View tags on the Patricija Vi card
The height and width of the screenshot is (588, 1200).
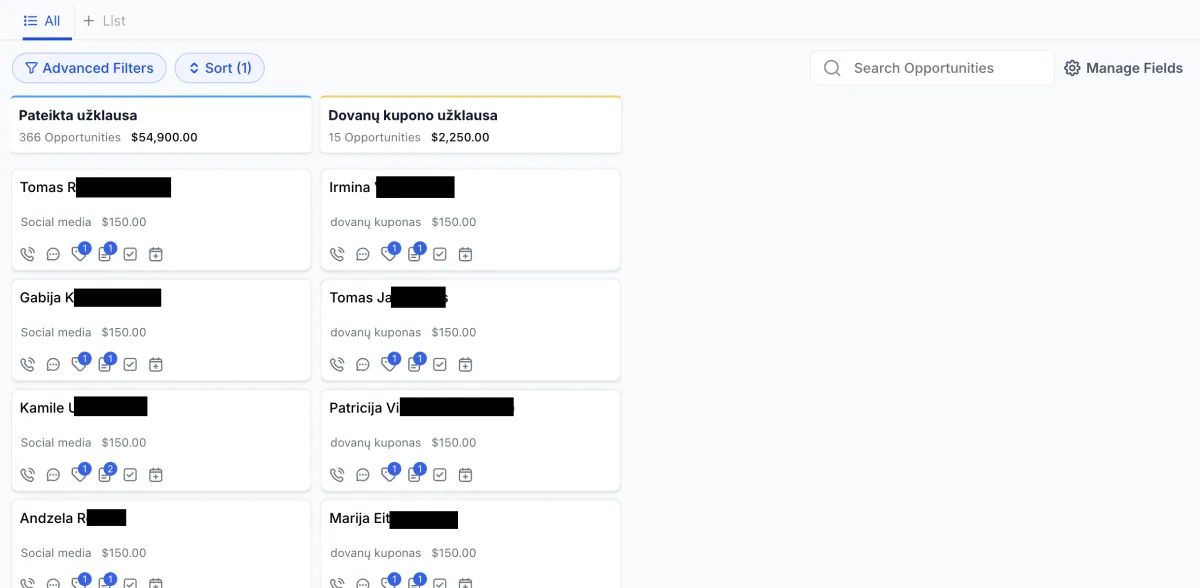click(x=390, y=473)
